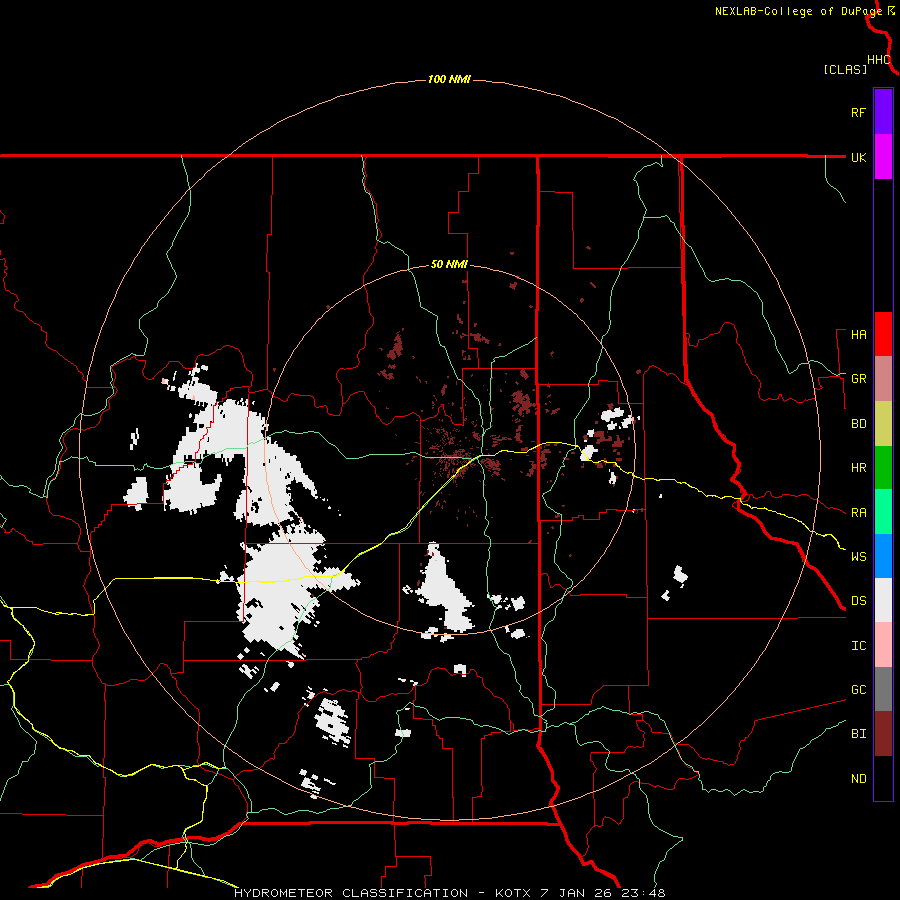Click the UK legend label
Screen dimensions: 900x900
coord(859,158)
